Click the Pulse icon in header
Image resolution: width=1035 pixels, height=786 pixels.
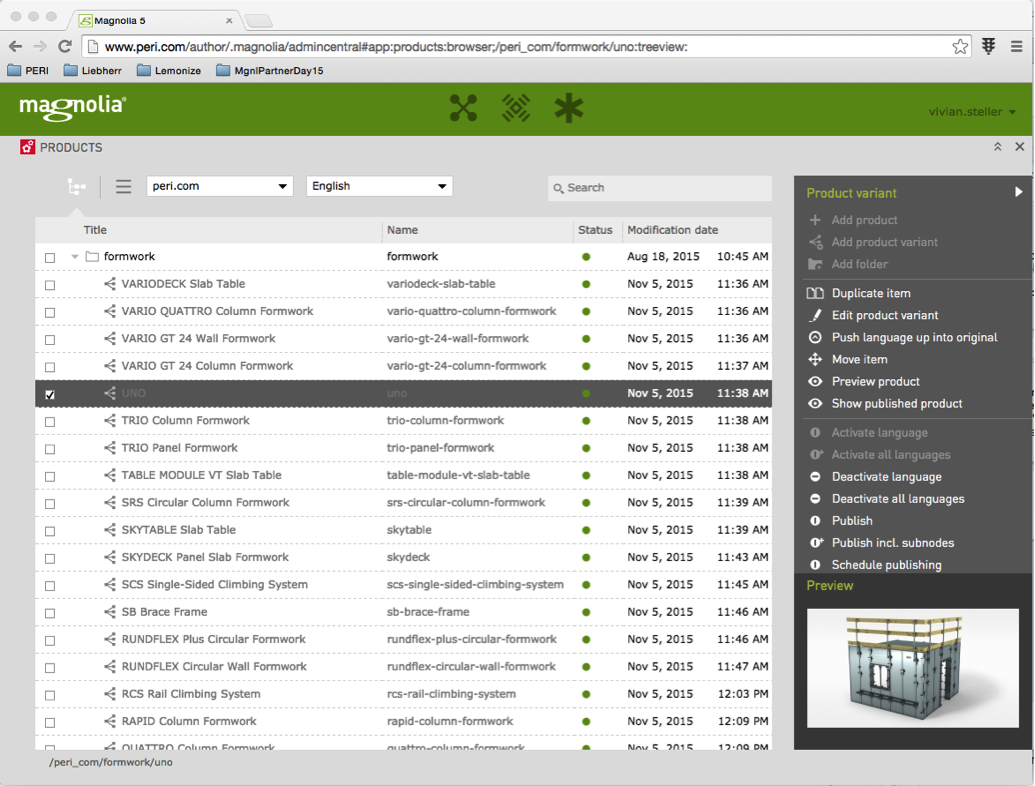click(x=516, y=108)
